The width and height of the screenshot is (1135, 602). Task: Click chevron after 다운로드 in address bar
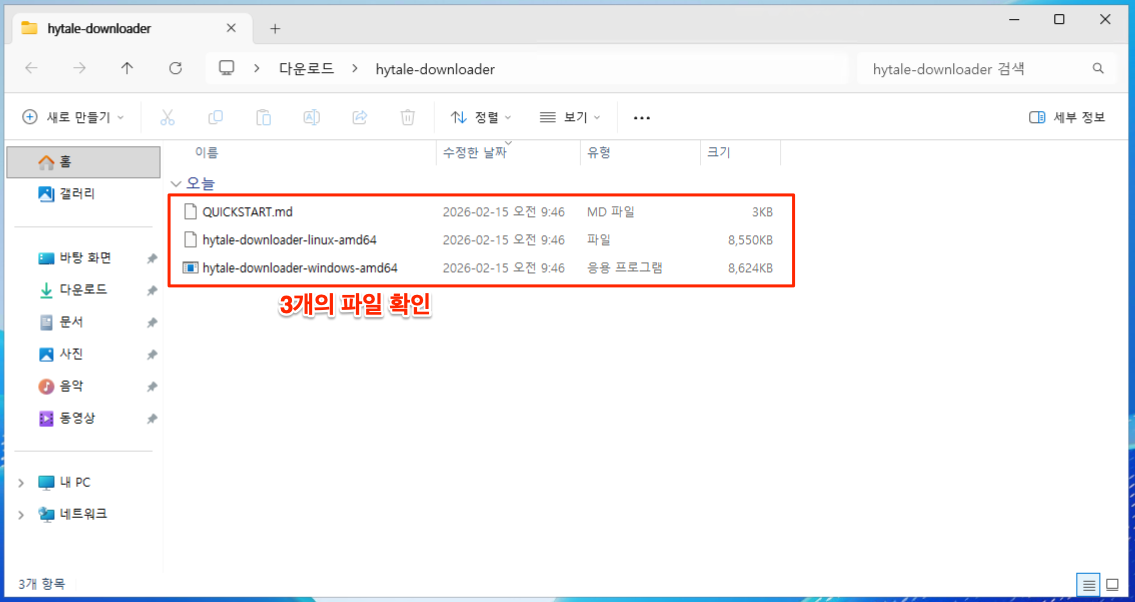pos(355,68)
